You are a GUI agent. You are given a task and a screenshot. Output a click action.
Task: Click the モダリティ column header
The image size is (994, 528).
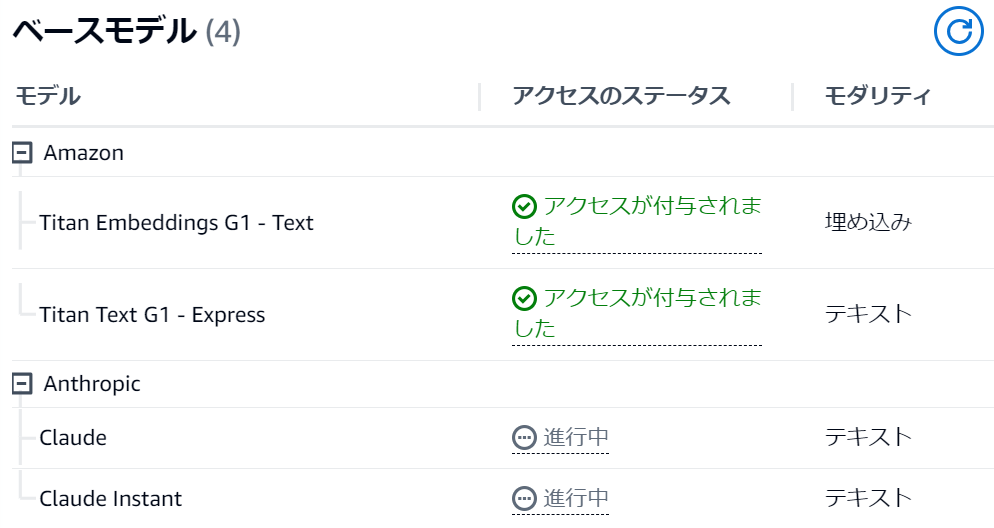[x=877, y=96]
